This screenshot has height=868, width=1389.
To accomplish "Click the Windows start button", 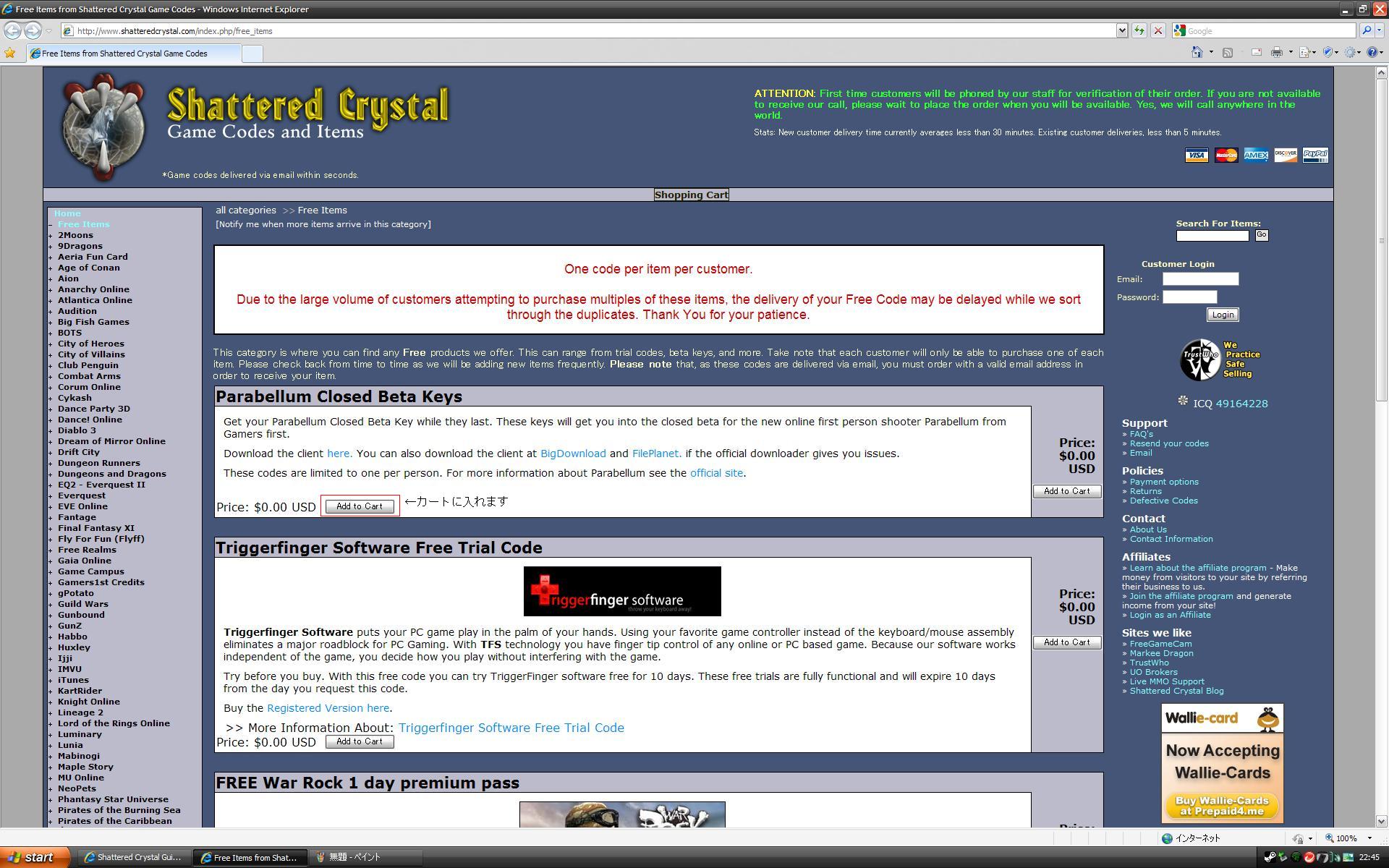I will pos(35,857).
